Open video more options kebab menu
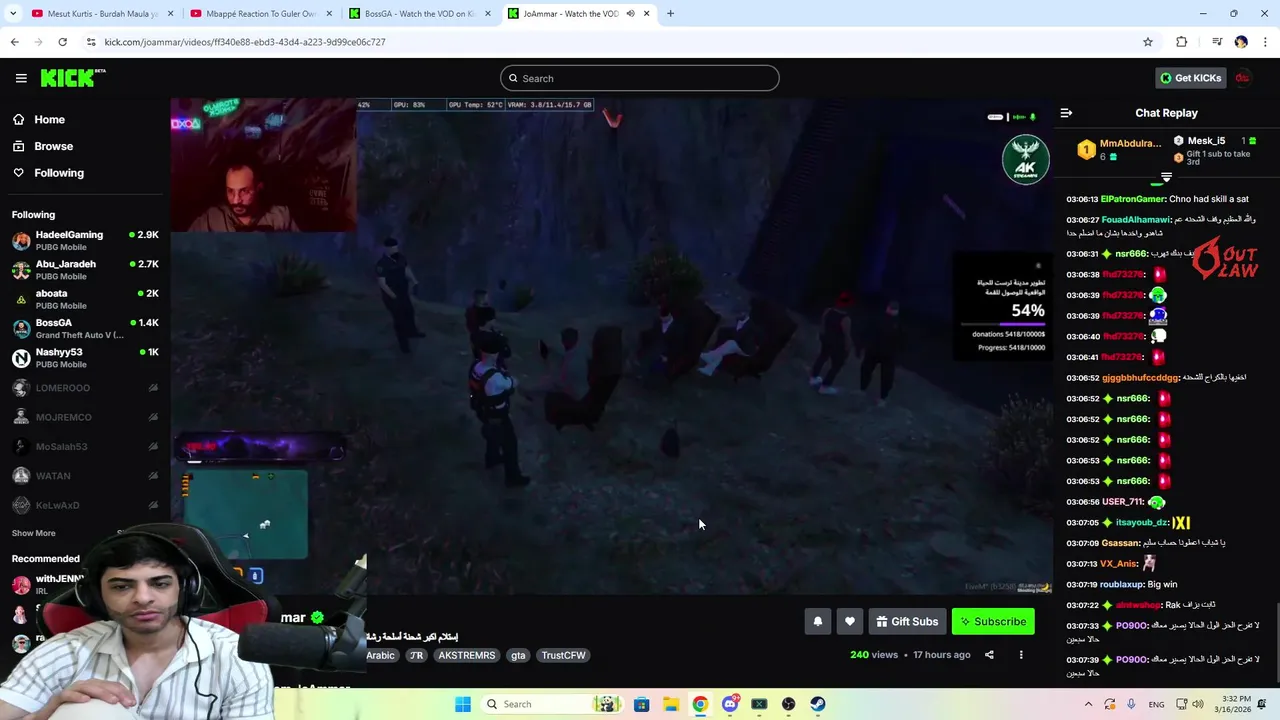 [1021, 655]
